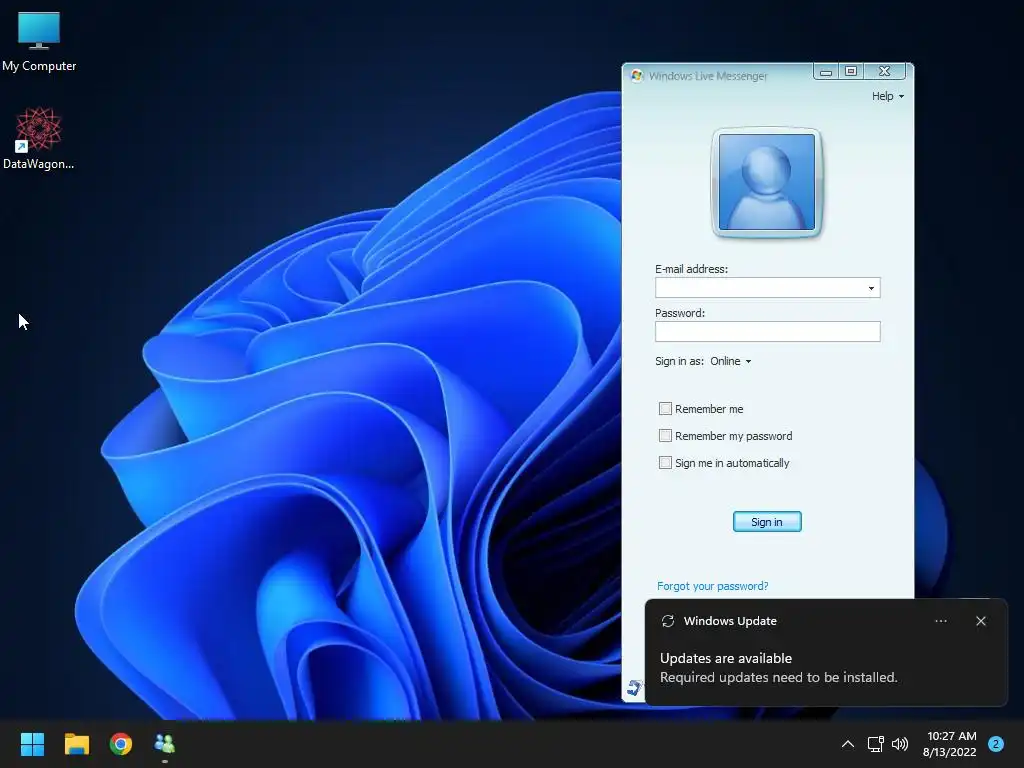Minimize the Windows Live Messenger window
The width and height of the screenshot is (1024, 768).
coord(825,72)
